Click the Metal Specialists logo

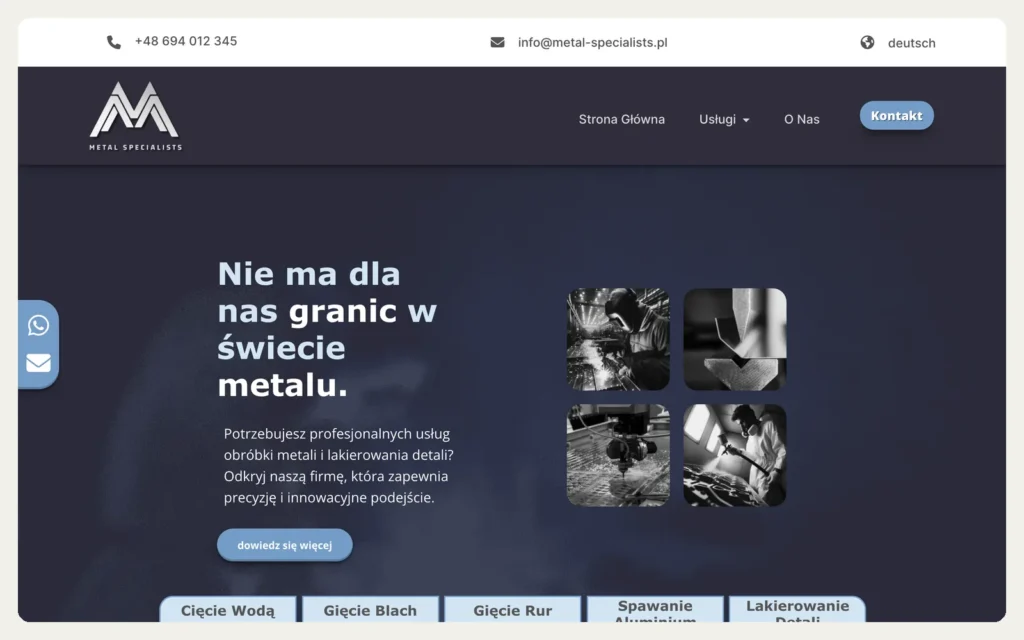(135, 116)
